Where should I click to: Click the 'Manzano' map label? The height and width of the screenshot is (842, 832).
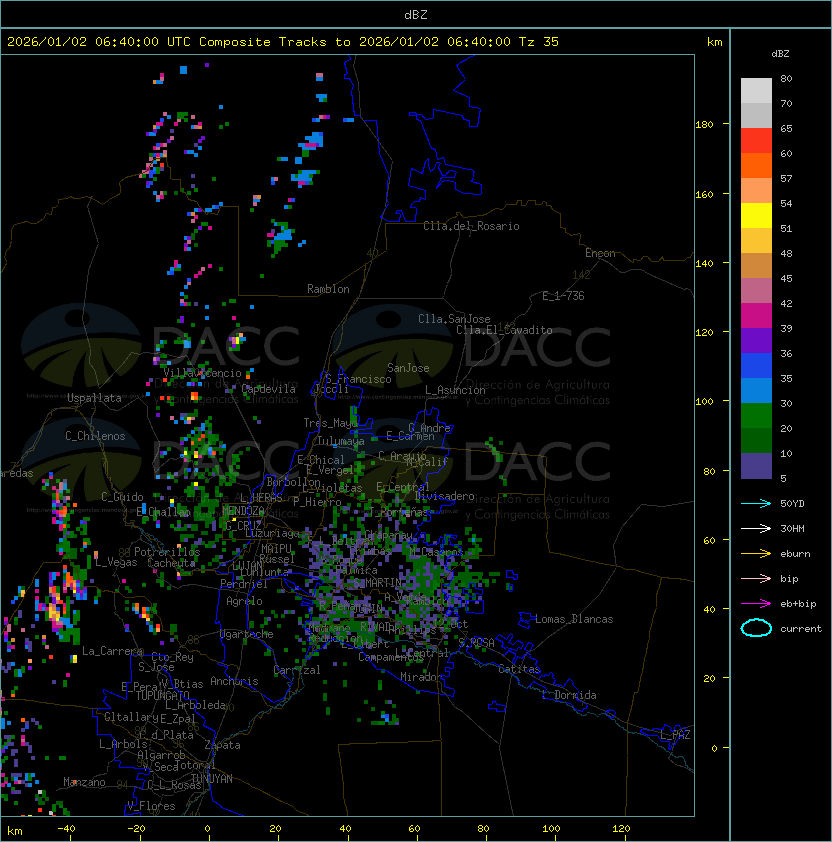(84, 782)
